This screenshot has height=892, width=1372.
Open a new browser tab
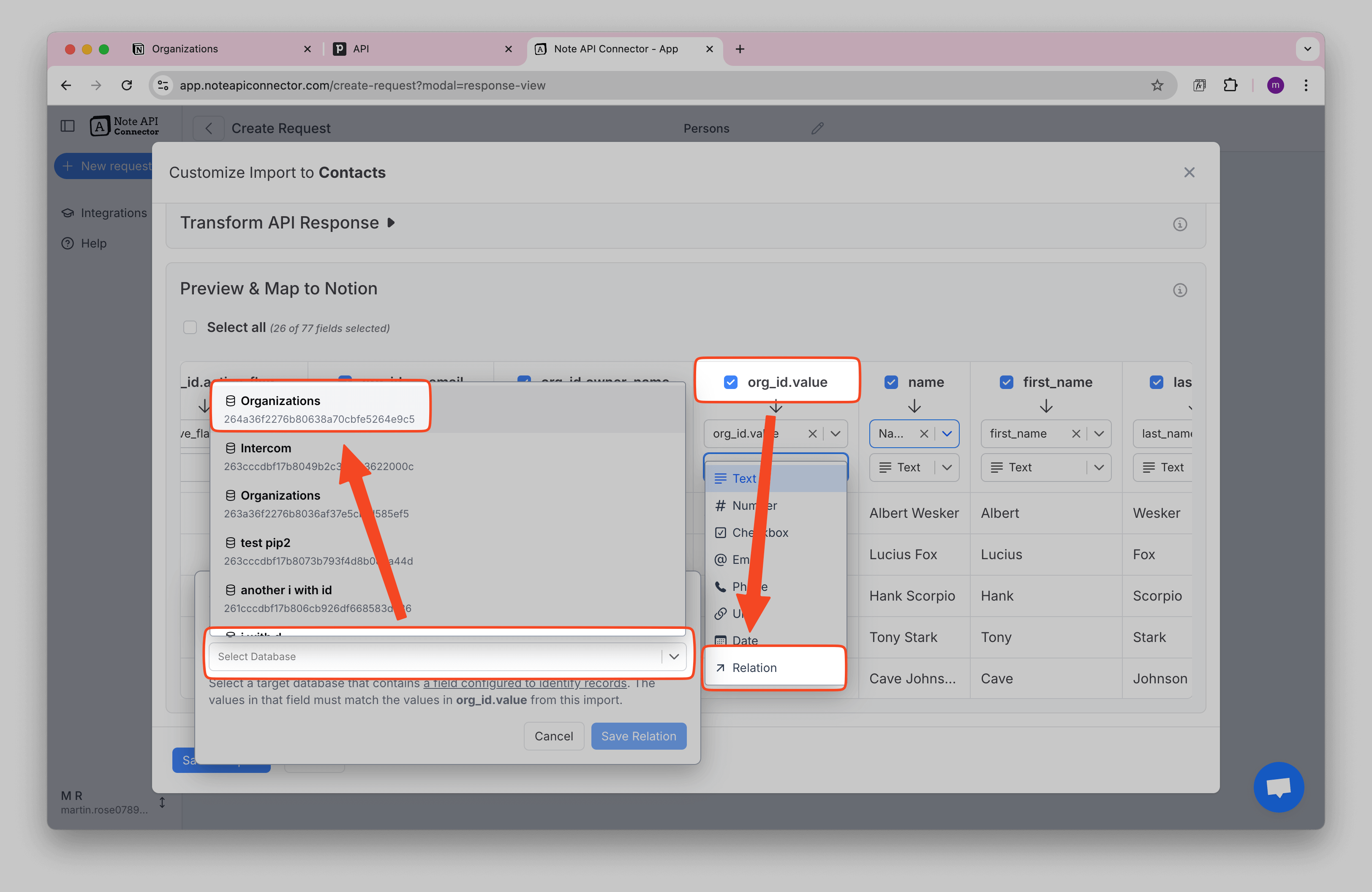click(740, 49)
